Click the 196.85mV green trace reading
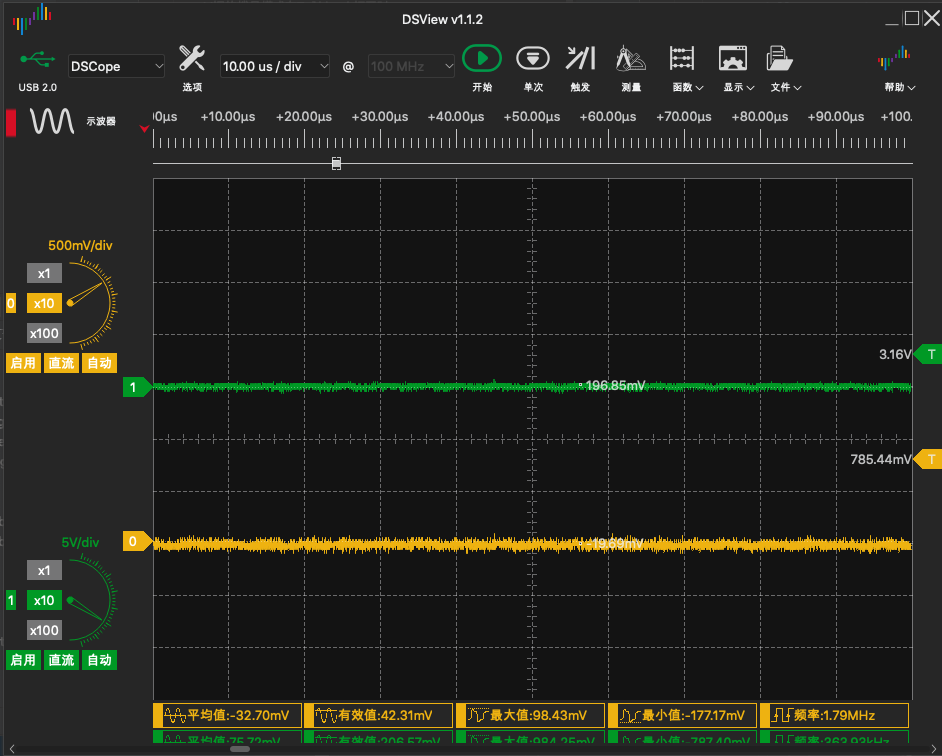Image resolution: width=942 pixels, height=756 pixels. [x=615, y=385]
